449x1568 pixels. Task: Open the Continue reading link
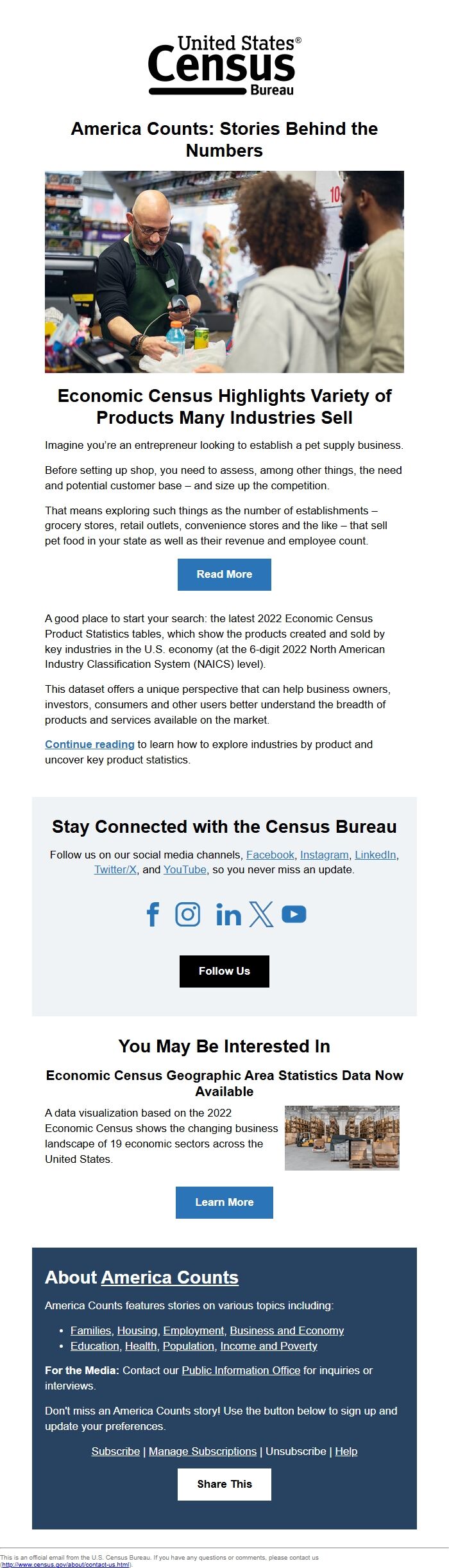point(89,745)
